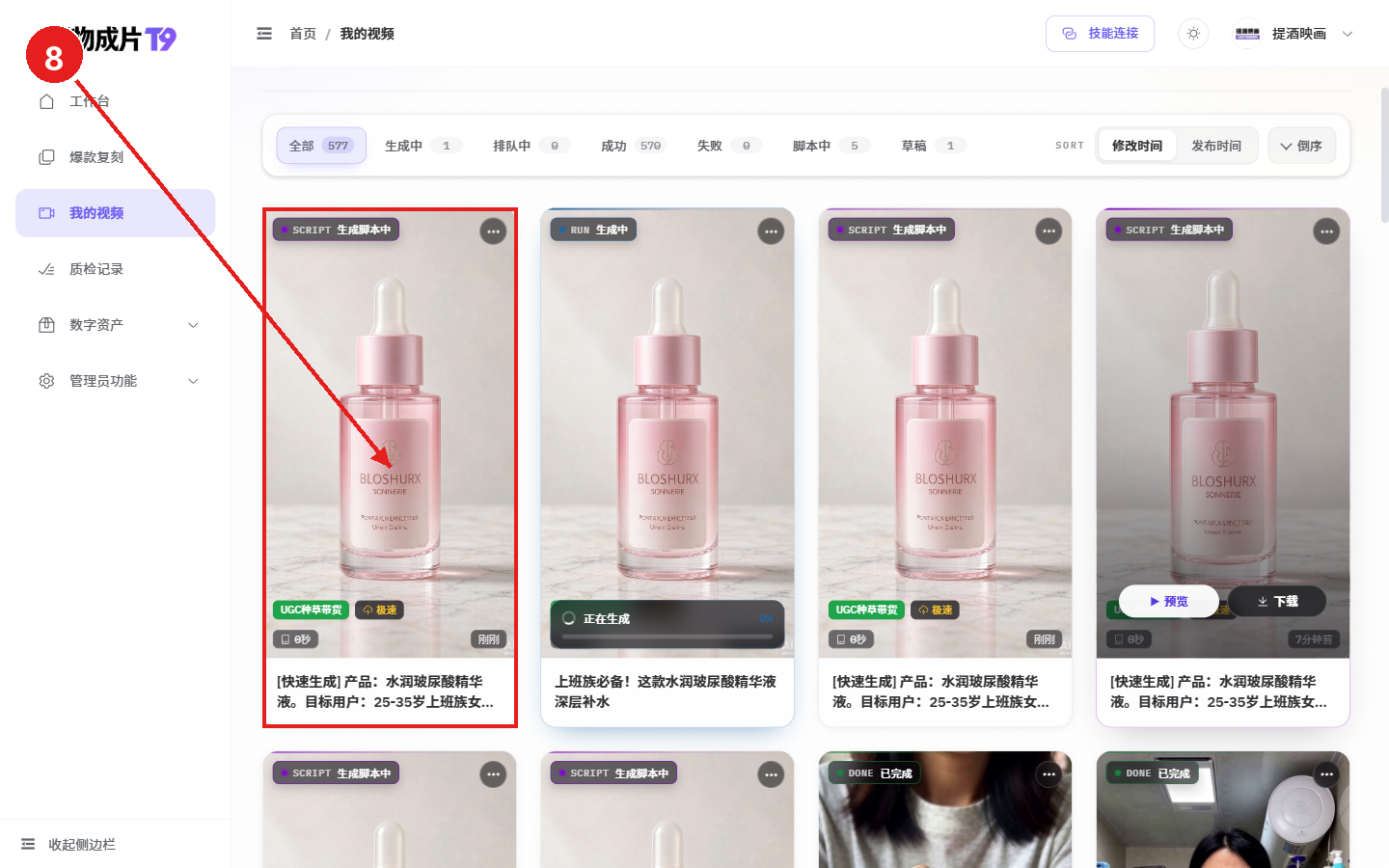Screen dimensions: 1389x868
Task: Click 预览 button on fourth card
Action: pos(1169,601)
